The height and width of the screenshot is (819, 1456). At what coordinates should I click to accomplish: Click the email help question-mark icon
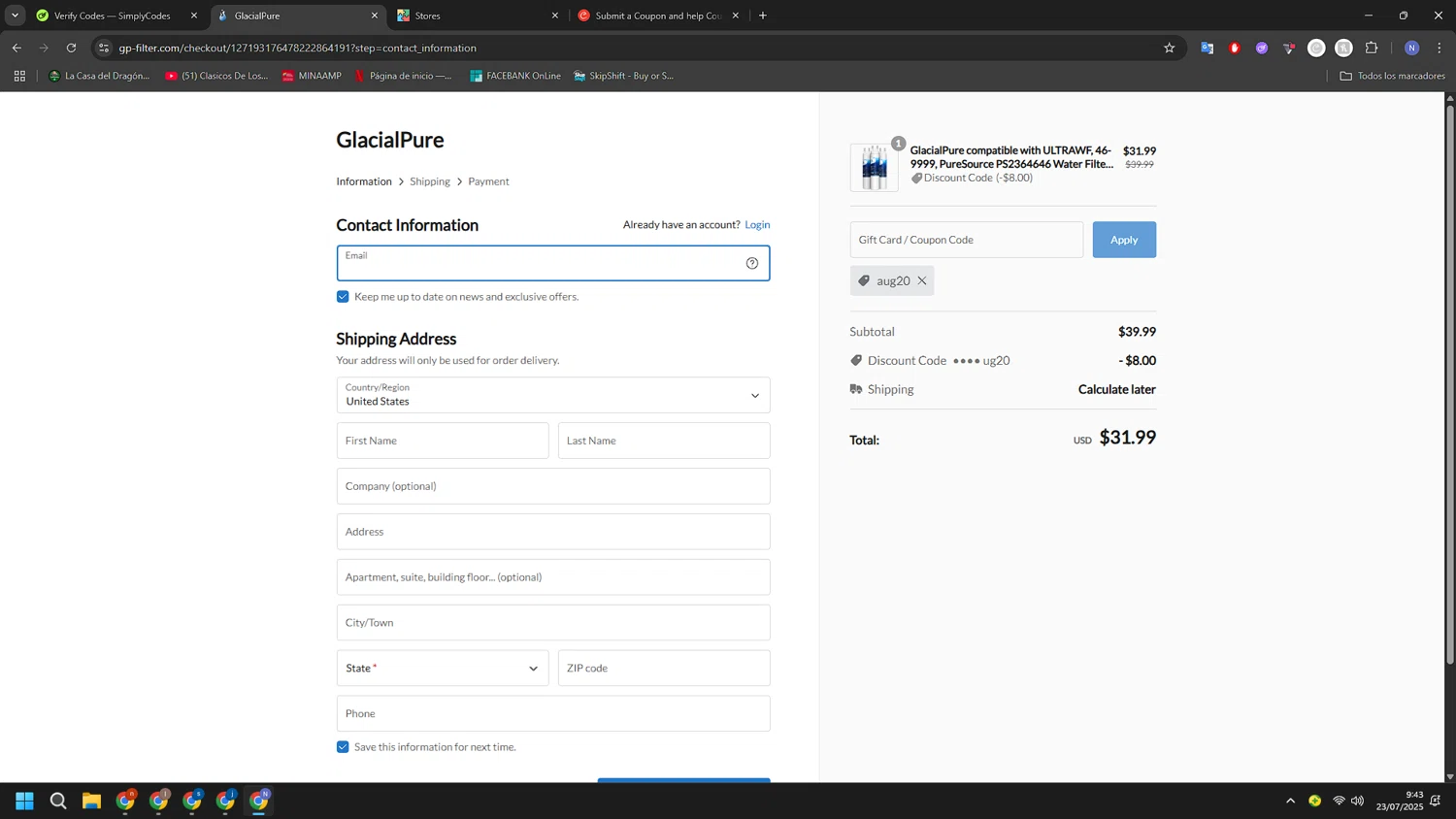pyautogui.click(x=752, y=263)
